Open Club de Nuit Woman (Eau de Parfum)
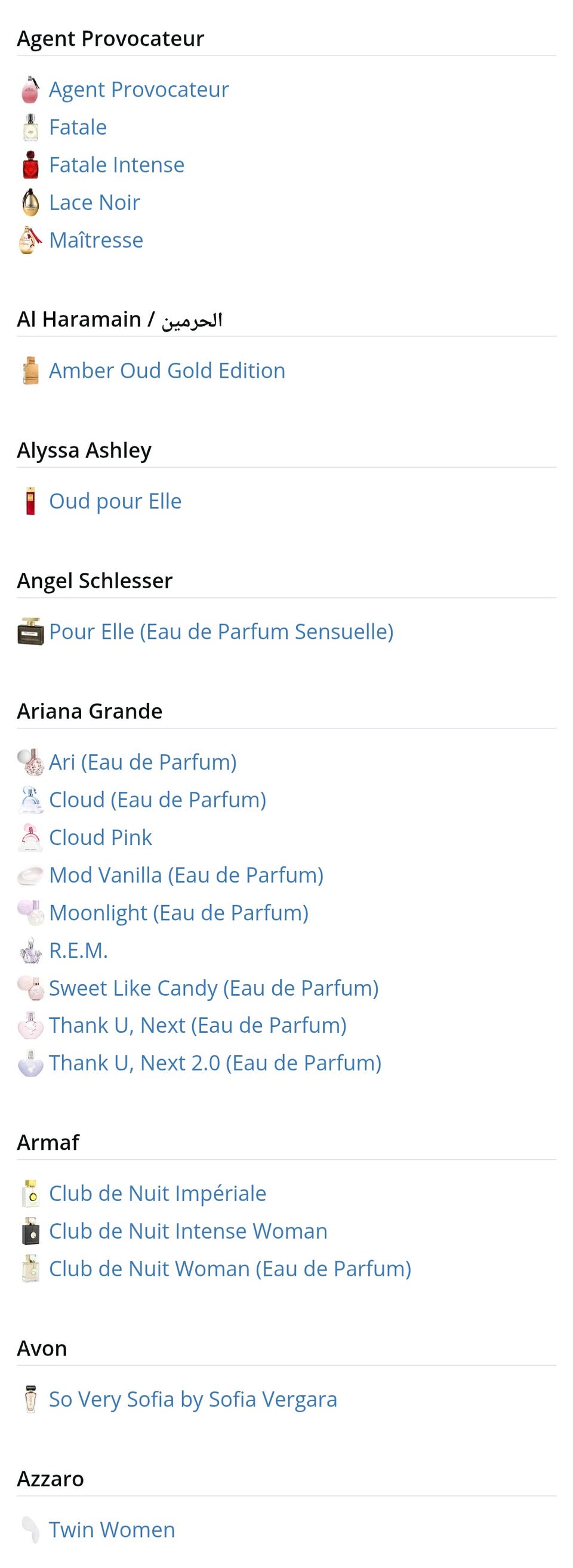 coord(230,1268)
